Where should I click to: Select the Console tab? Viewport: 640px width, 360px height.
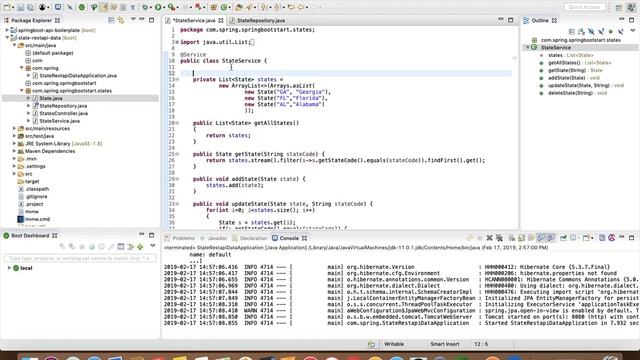(x=289, y=238)
